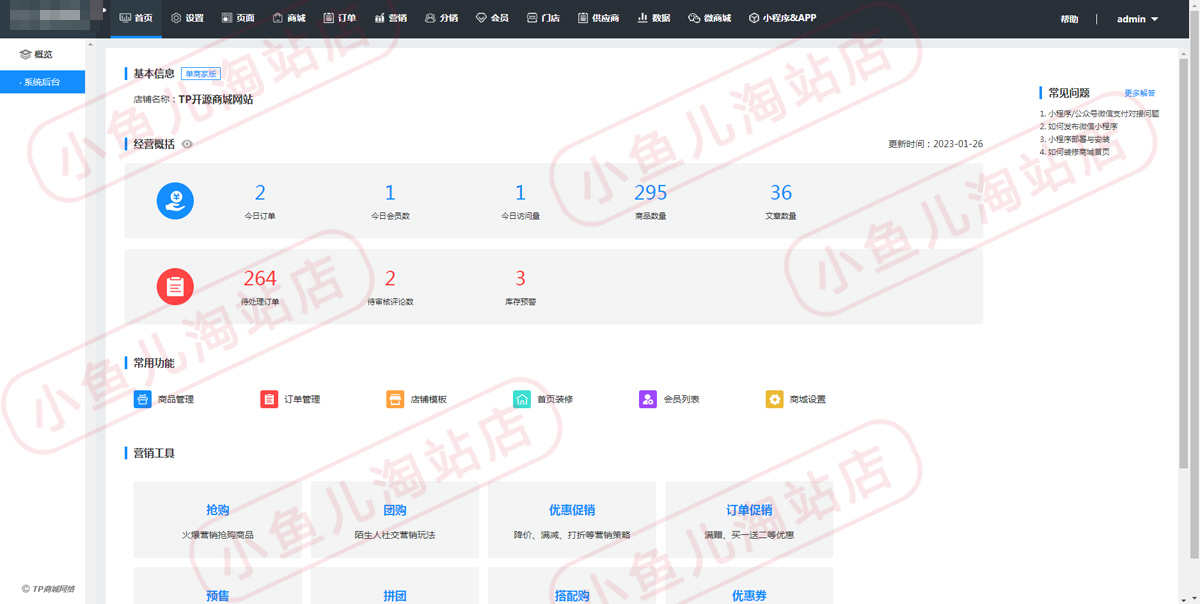Click the 单商家版 edition badge
Screen dimensions: 1200x604
(201, 74)
